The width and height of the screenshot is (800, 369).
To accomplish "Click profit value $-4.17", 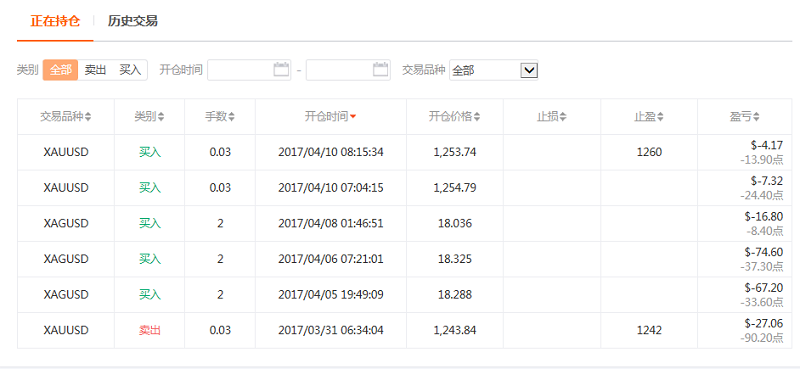I will coord(767,145).
